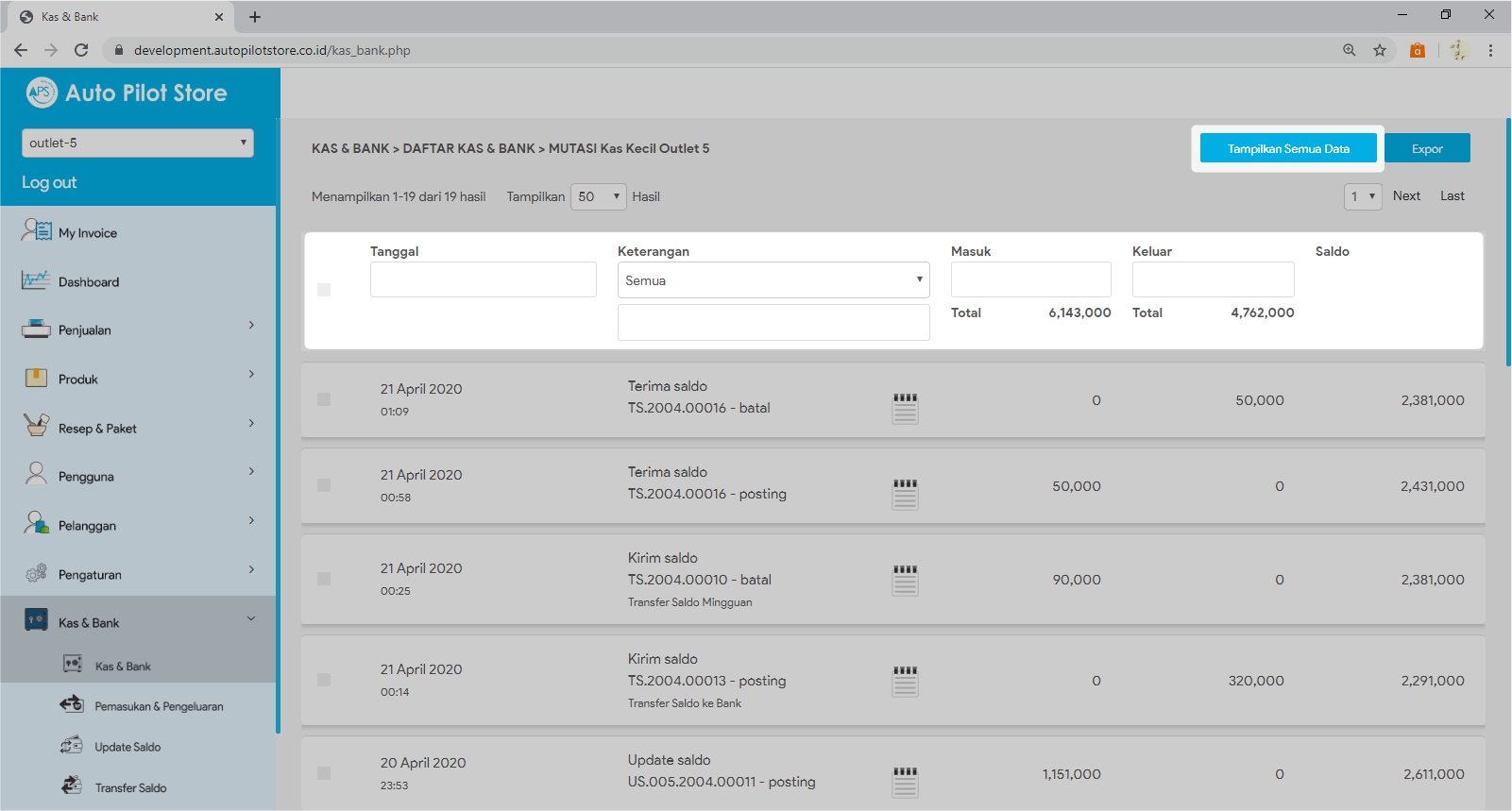1512x811 pixels.
Task: Select checkbox for TS.2004.00010 batal row
Action: coord(324,579)
